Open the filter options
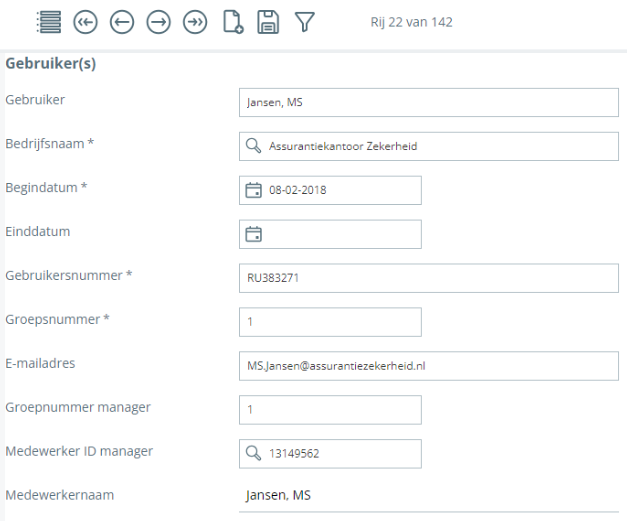627x521 pixels. pyautogui.click(x=305, y=22)
